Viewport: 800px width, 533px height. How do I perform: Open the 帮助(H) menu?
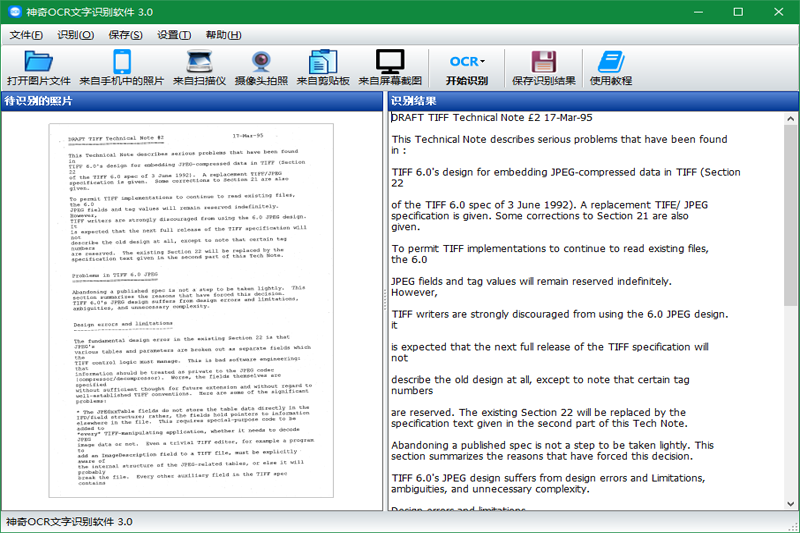coord(223,35)
